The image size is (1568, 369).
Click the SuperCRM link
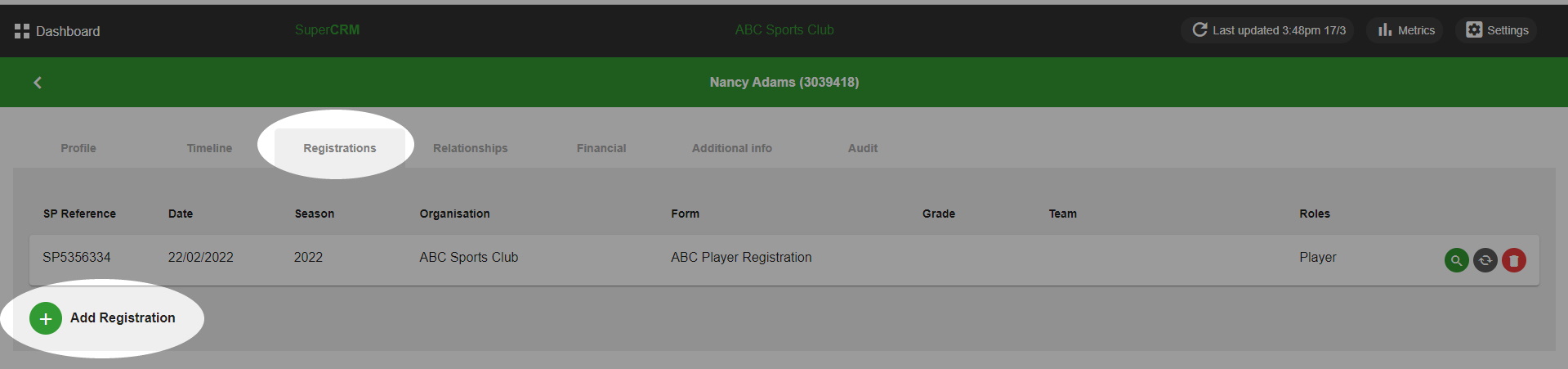(x=327, y=30)
